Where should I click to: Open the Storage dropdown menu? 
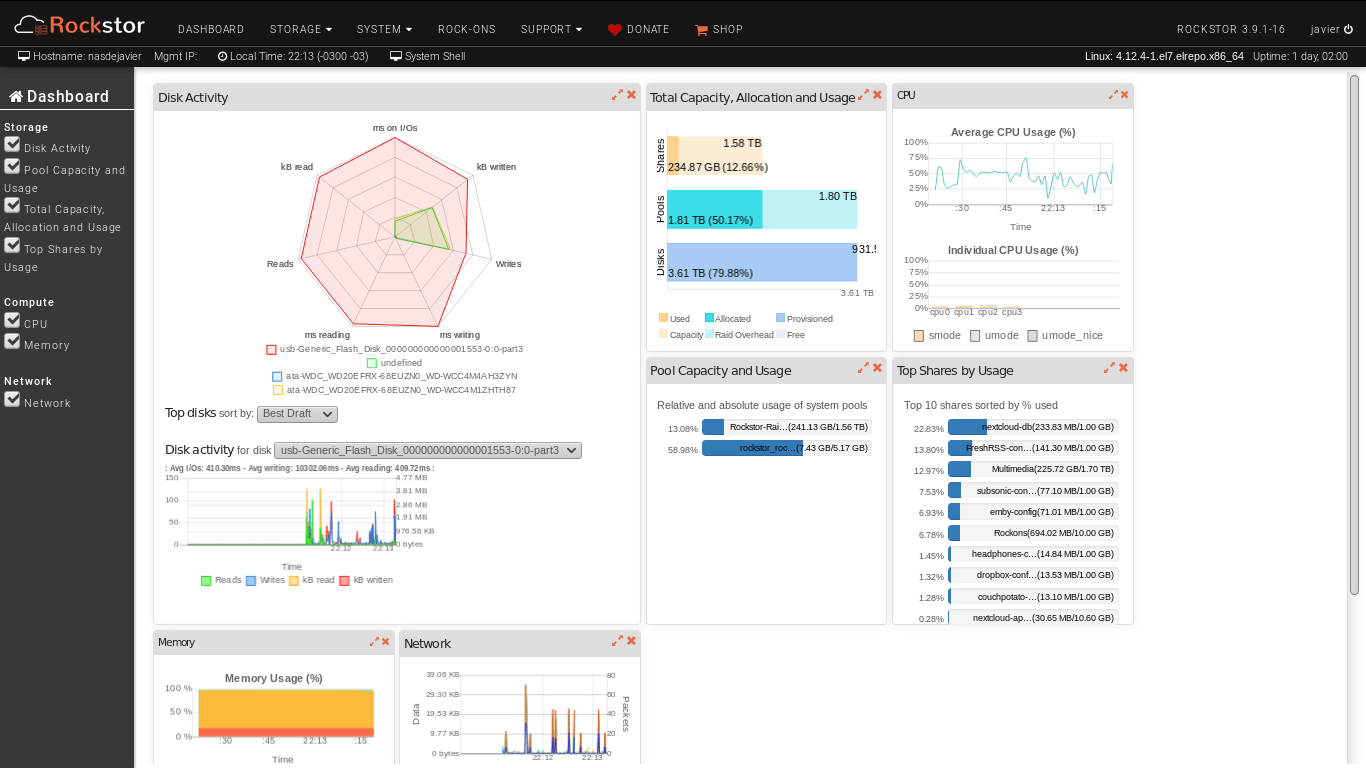[301, 30]
